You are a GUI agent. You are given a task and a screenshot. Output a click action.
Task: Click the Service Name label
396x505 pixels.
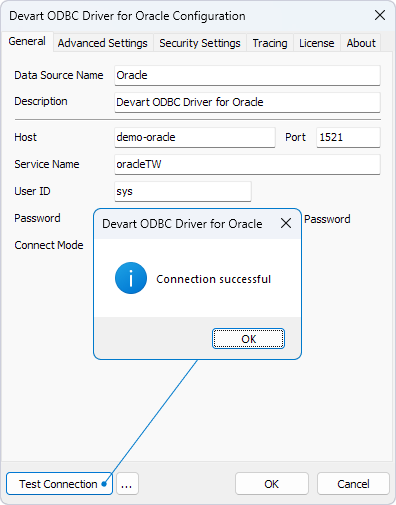(47, 164)
